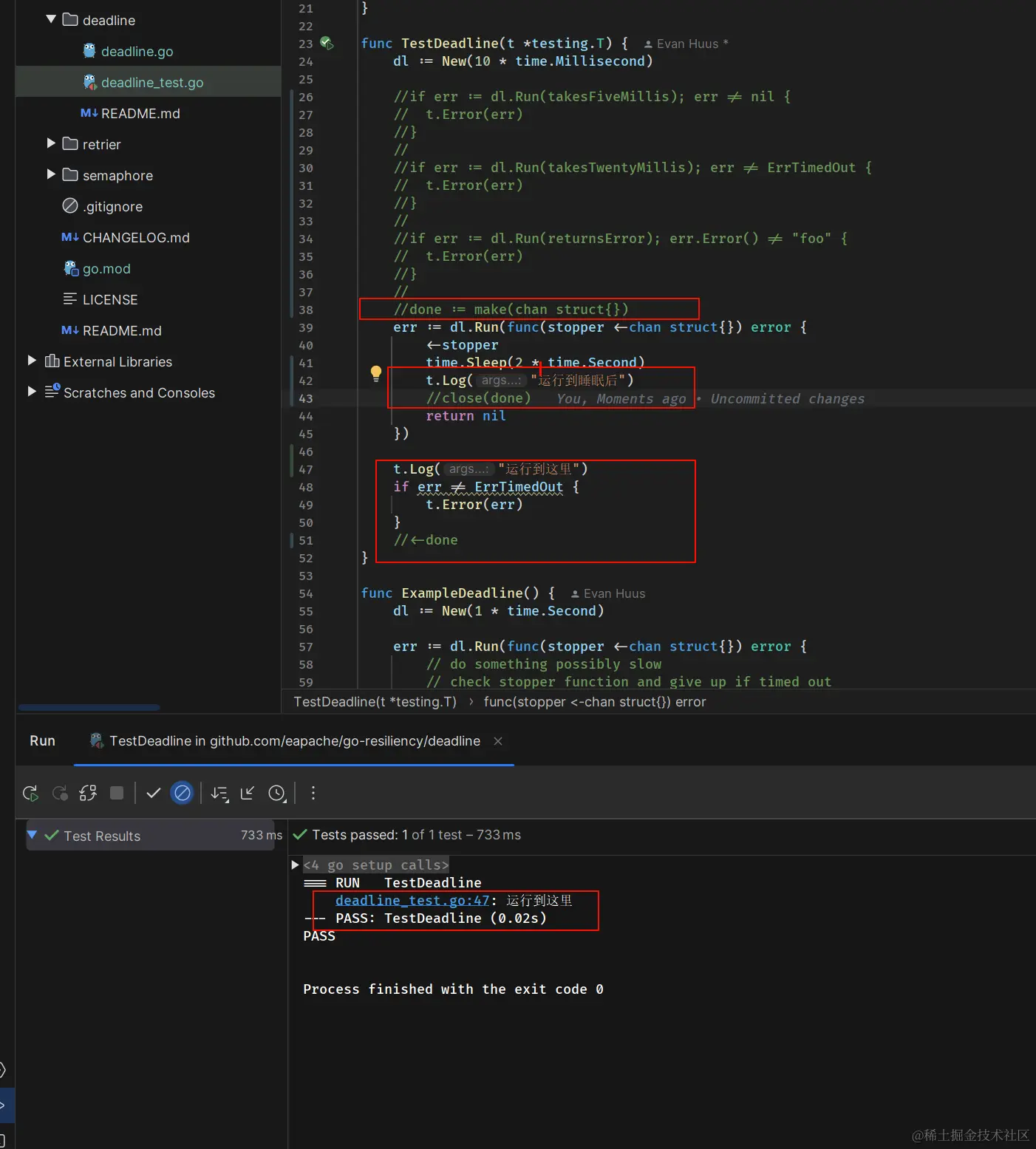Viewport: 1036px width, 1149px height.
Task: Expand the retrier folder
Action: point(51,144)
